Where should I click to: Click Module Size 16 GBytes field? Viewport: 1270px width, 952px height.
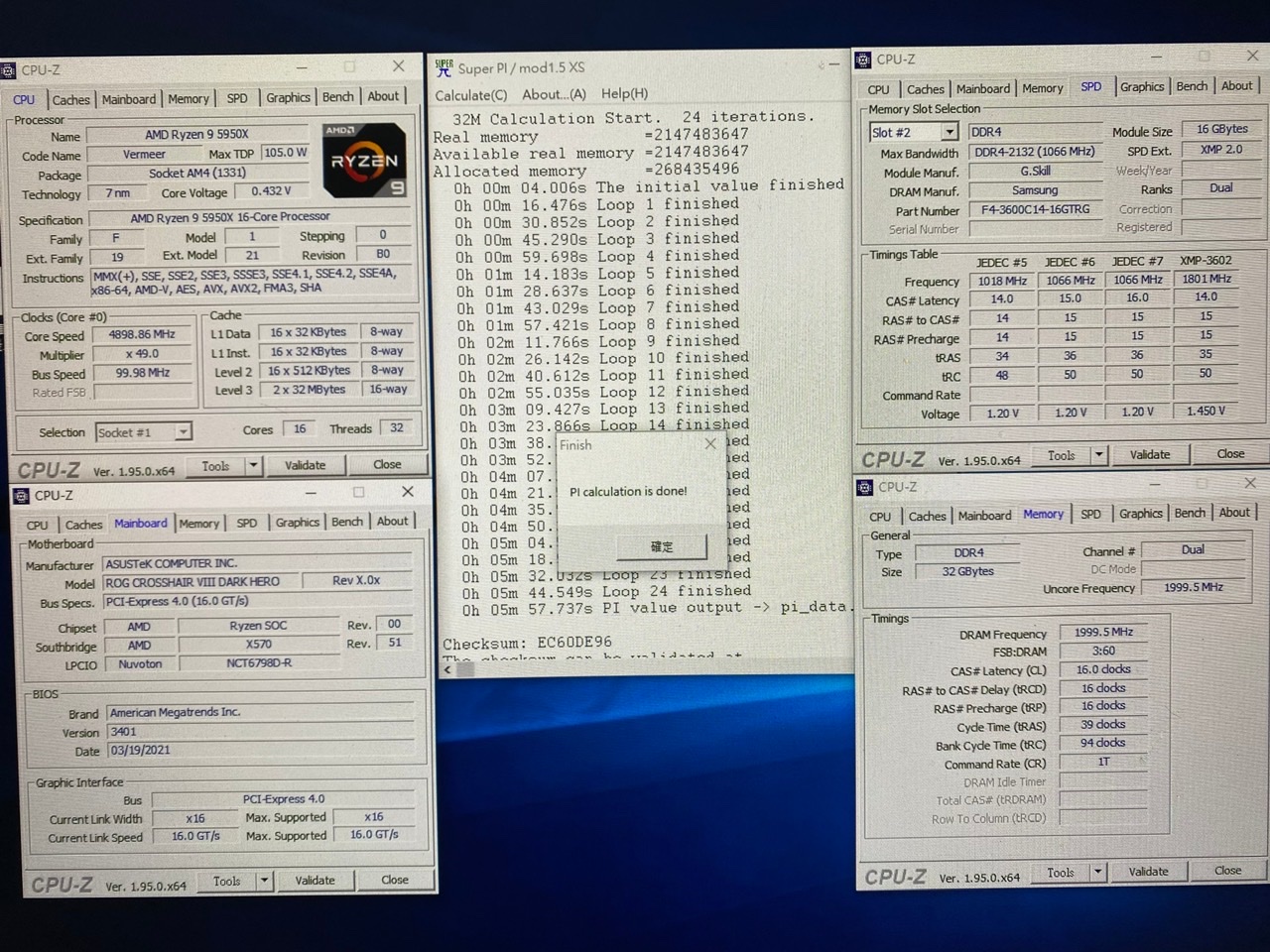point(1222,129)
